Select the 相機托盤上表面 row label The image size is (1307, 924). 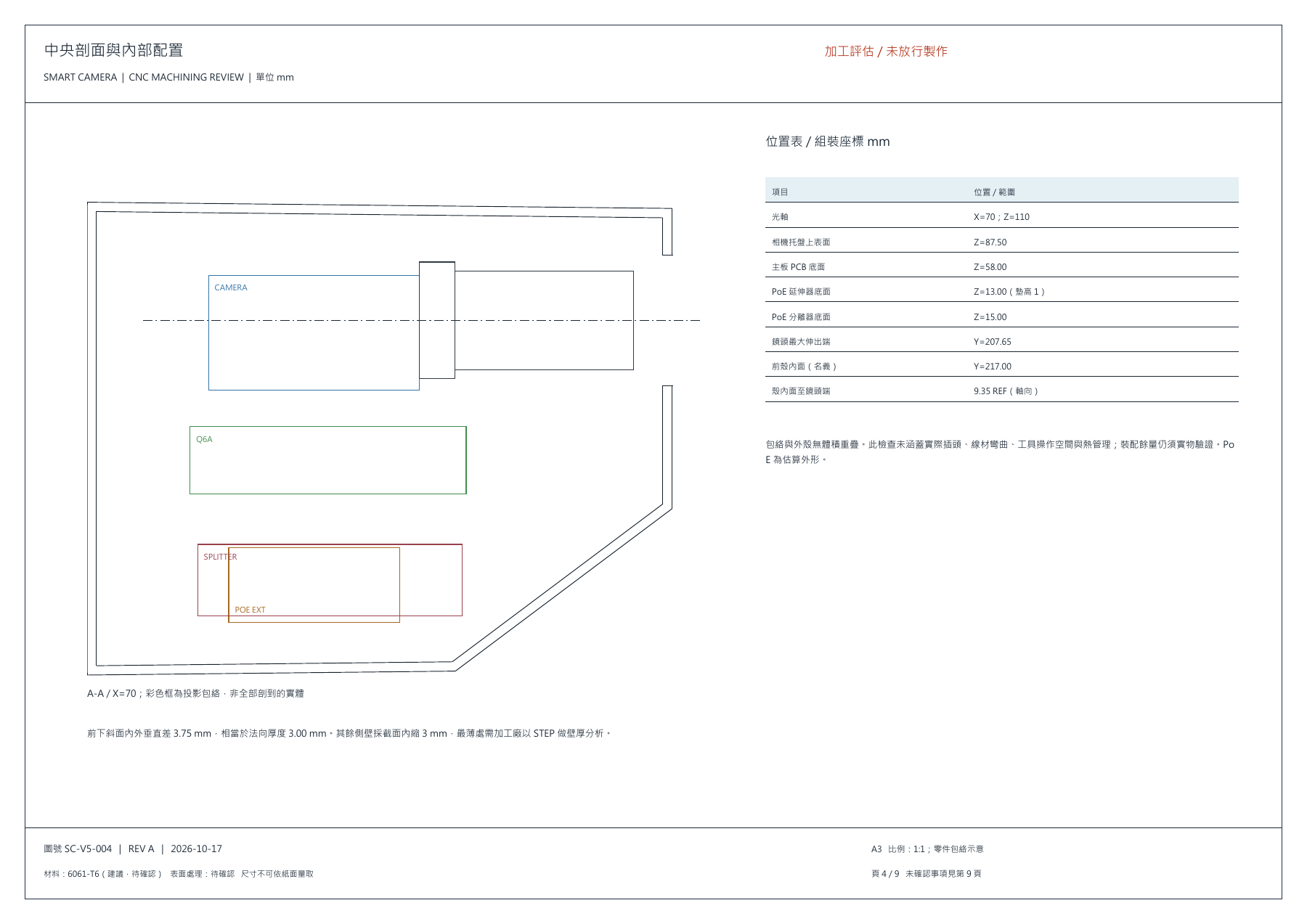point(801,242)
